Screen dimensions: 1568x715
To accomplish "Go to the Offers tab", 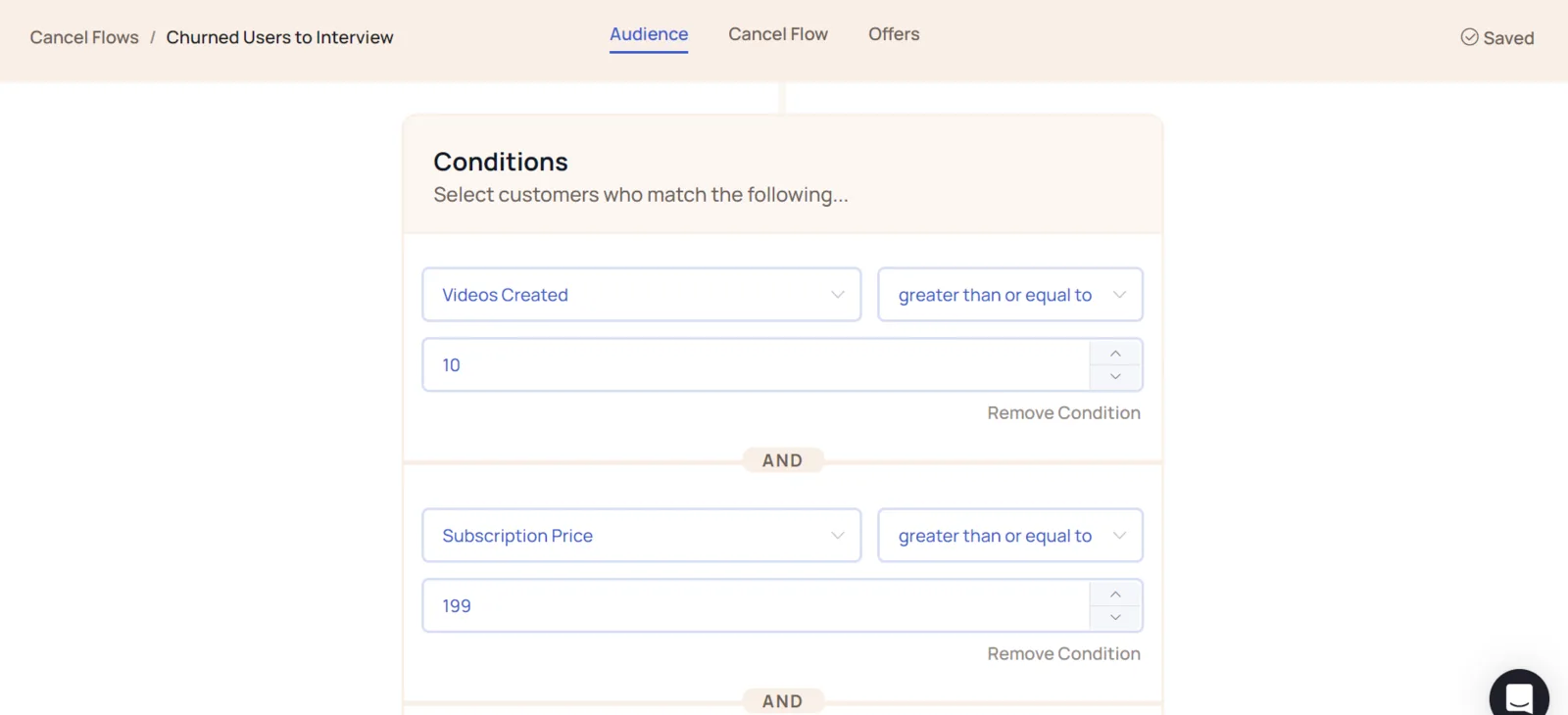I will tap(894, 34).
